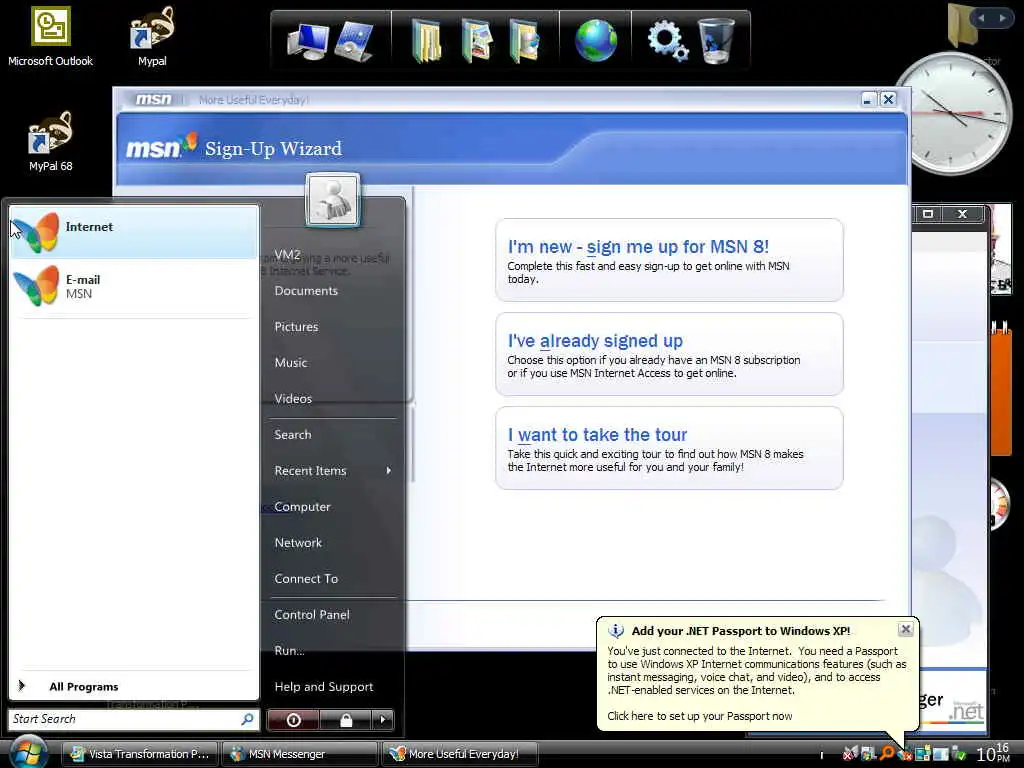Open Music from the Start menu

pos(291,362)
